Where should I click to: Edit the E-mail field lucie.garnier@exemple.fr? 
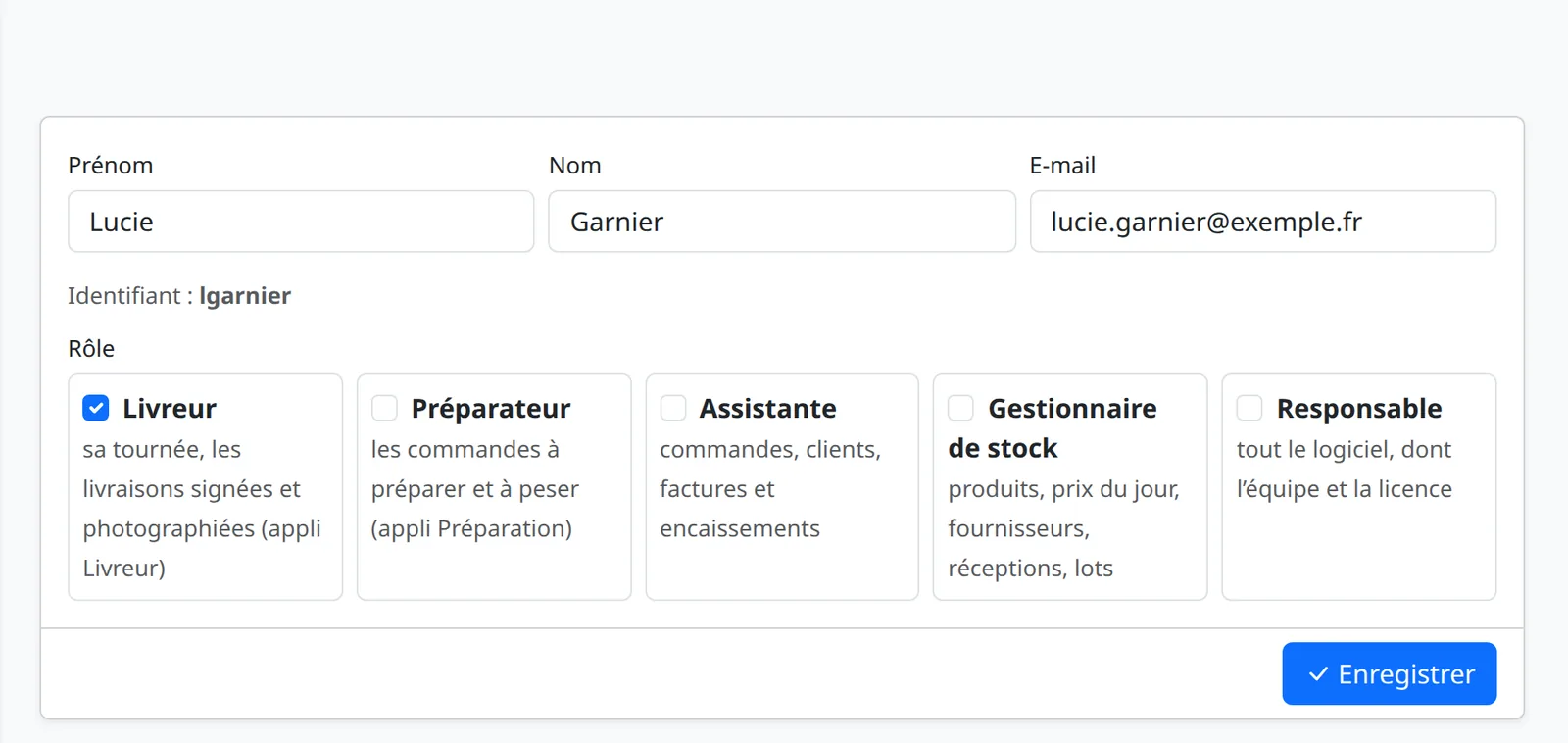[1263, 222]
